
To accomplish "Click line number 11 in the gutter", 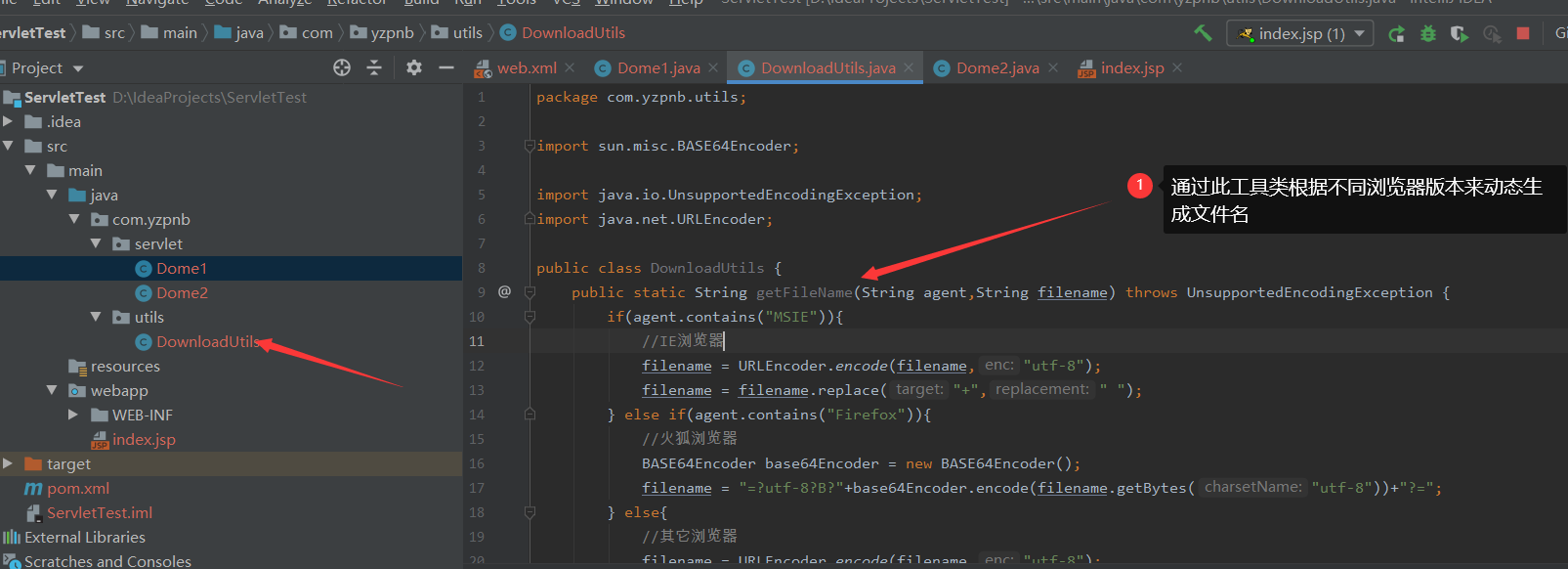I will [x=477, y=341].
